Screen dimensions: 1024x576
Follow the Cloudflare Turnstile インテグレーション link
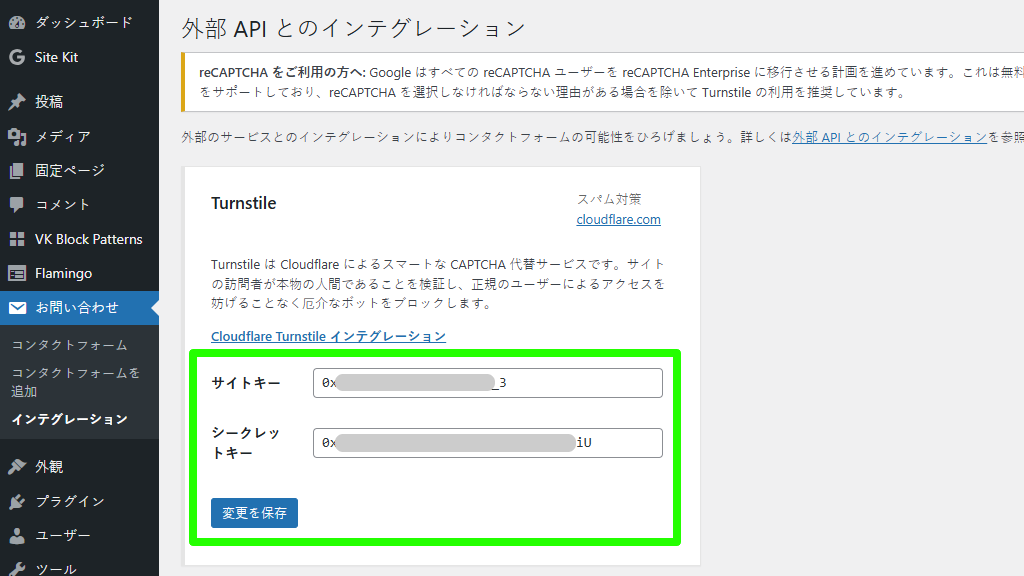pyautogui.click(x=328, y=336)
